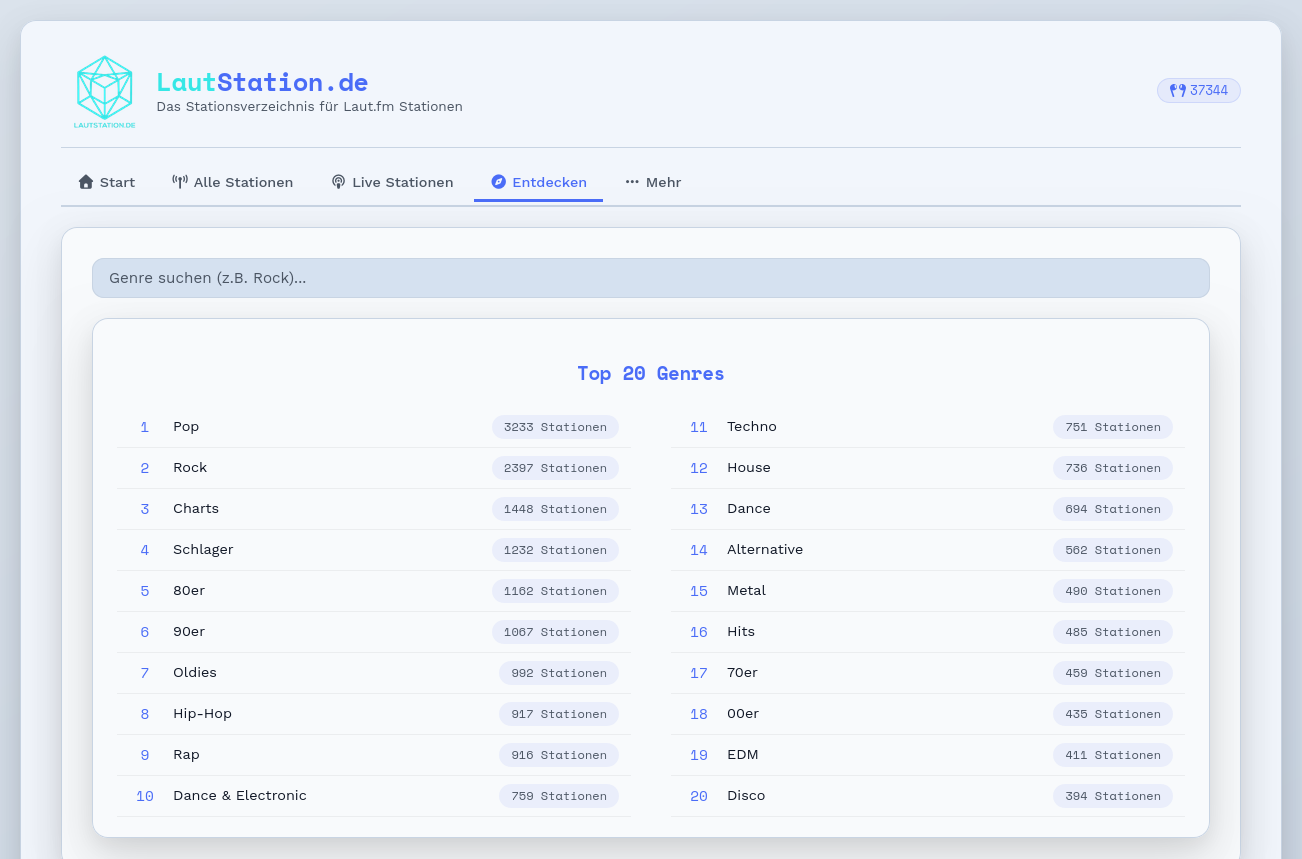Screen dimensions: 1302x859
Task: Select the Entdecken tab
Action: click(x=538, y=182)
